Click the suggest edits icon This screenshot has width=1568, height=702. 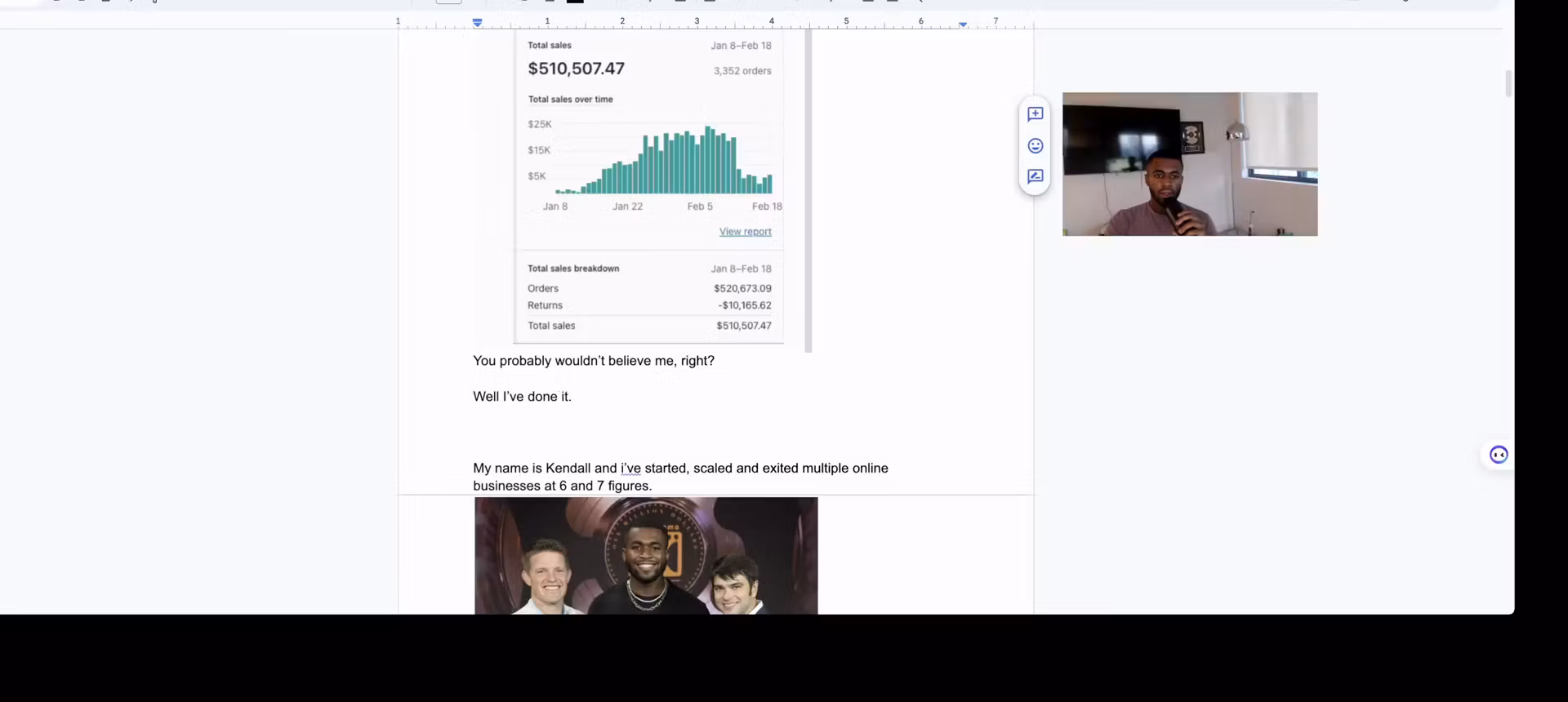pyautogui.click(x=1035, y=177)
